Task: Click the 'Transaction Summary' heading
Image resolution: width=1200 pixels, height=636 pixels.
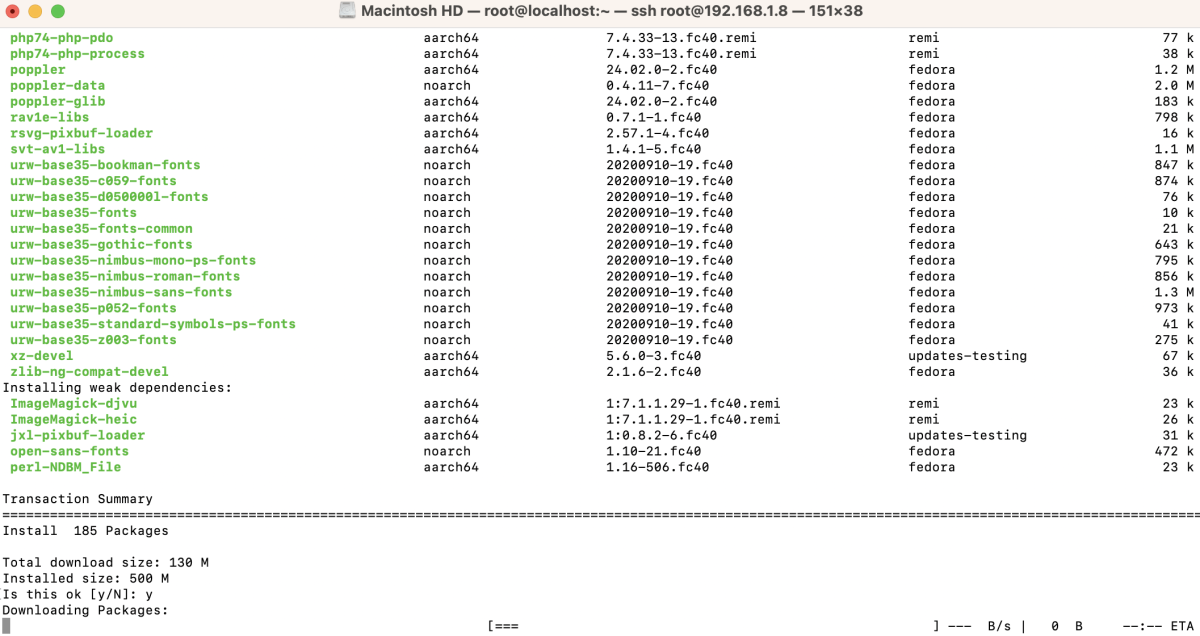Action: click(x=77, y=499)
